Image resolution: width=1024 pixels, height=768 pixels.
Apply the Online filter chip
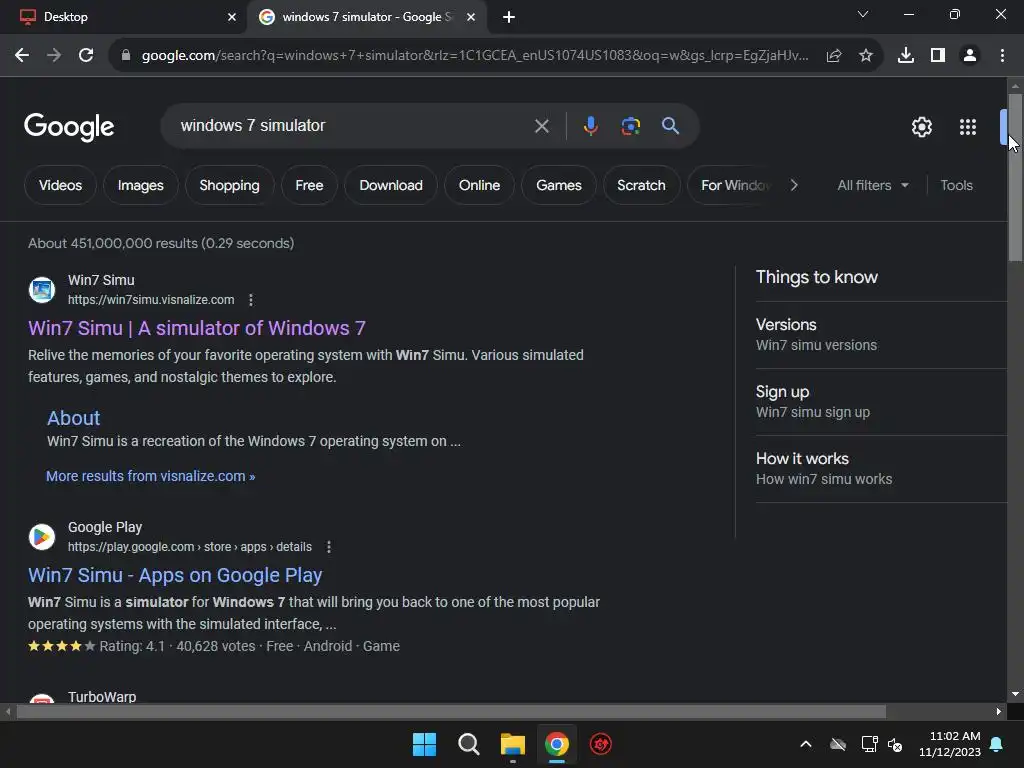479,185
